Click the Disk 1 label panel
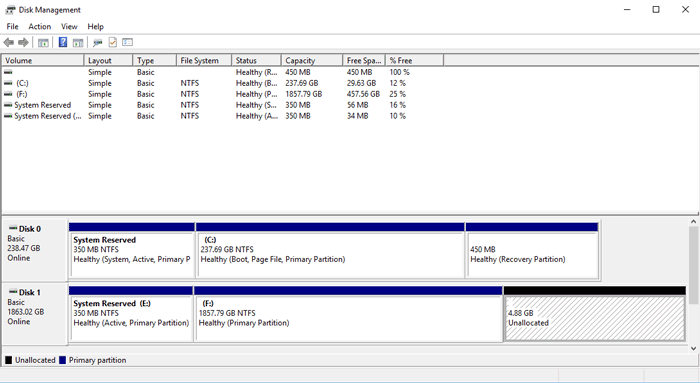This screenshot has height=383, width=700. click(x=34, y=313)
